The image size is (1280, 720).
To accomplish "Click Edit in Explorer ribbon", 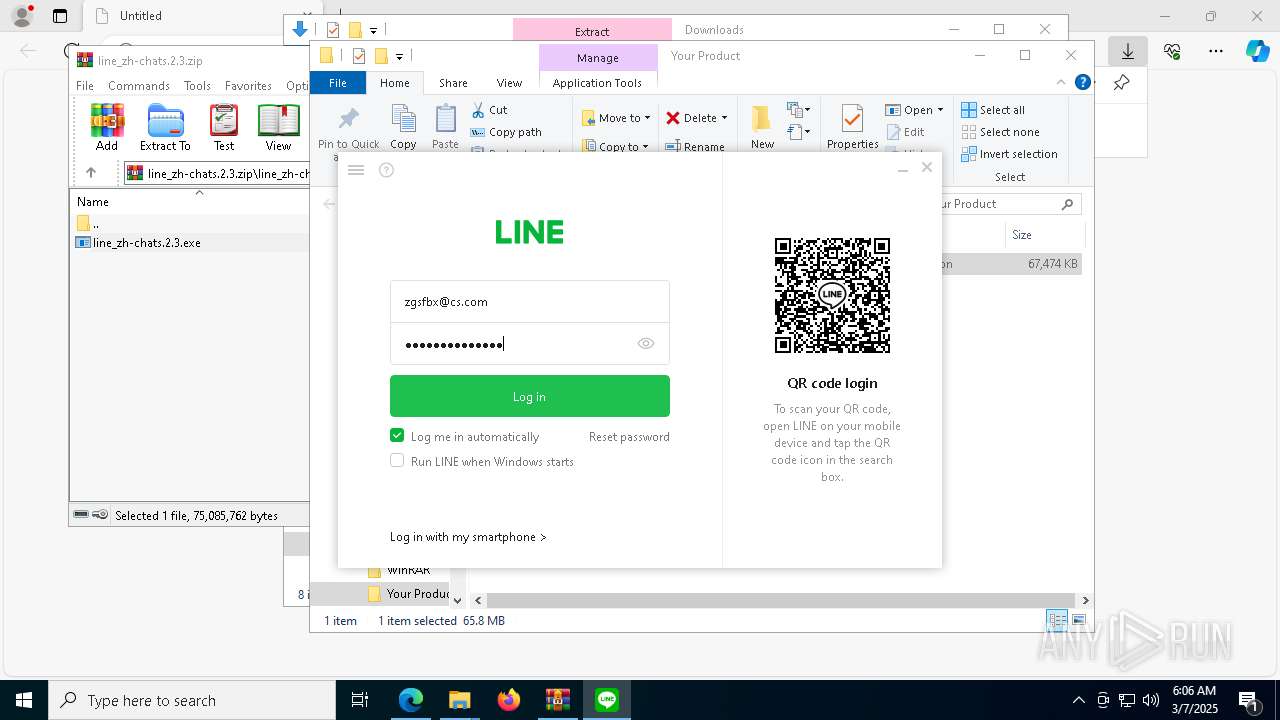I will (x=906, y=132).
